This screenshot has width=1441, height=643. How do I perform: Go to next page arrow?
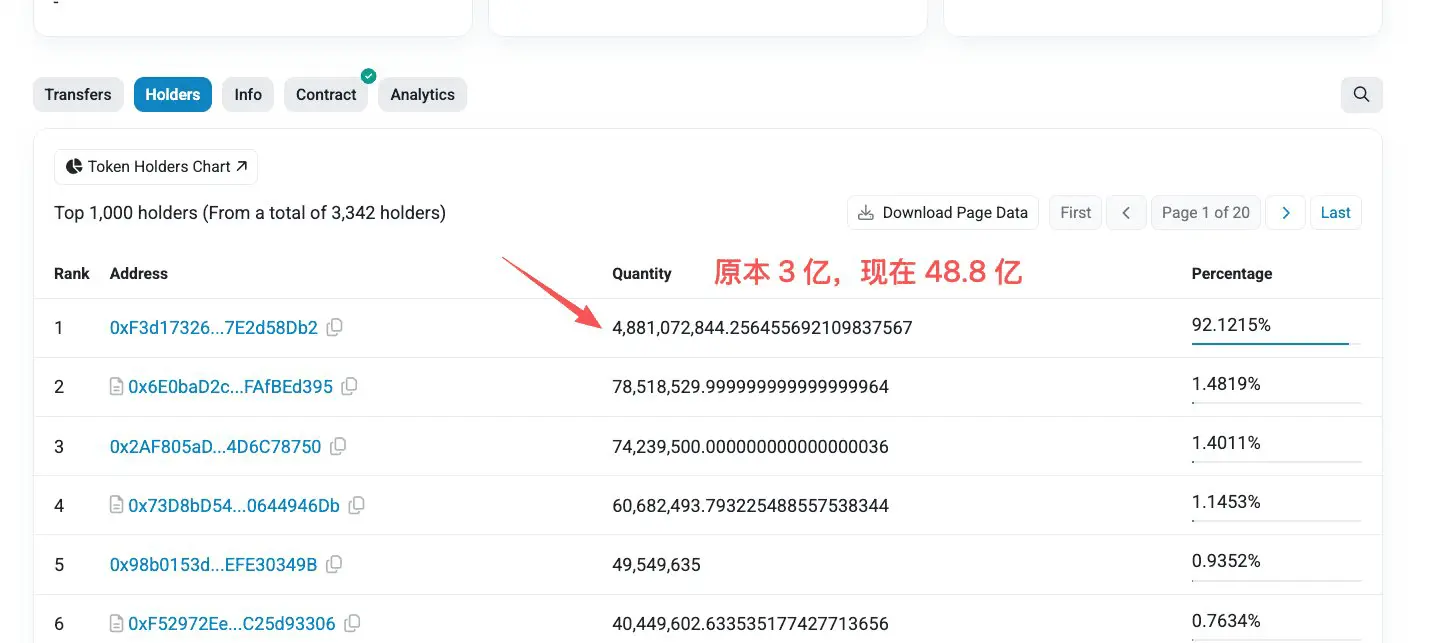click(1286, 212)
